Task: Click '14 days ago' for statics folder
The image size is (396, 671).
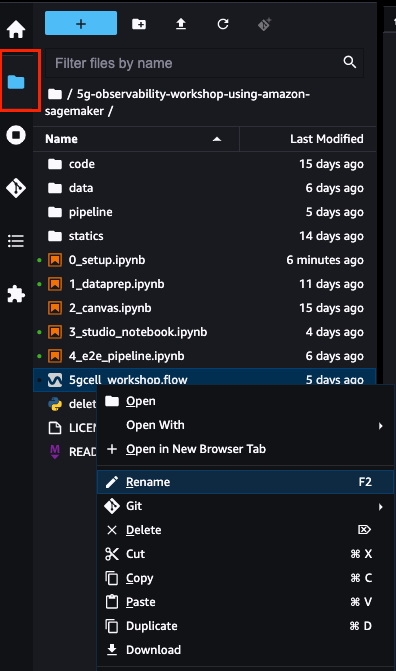Action: click(x=331, y=236)
